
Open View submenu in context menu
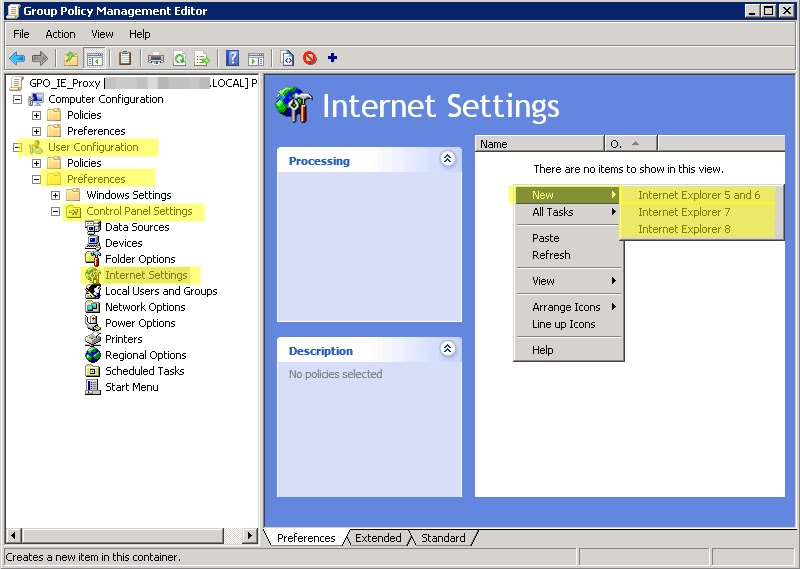pyautogui.click(x=568, y=281)
